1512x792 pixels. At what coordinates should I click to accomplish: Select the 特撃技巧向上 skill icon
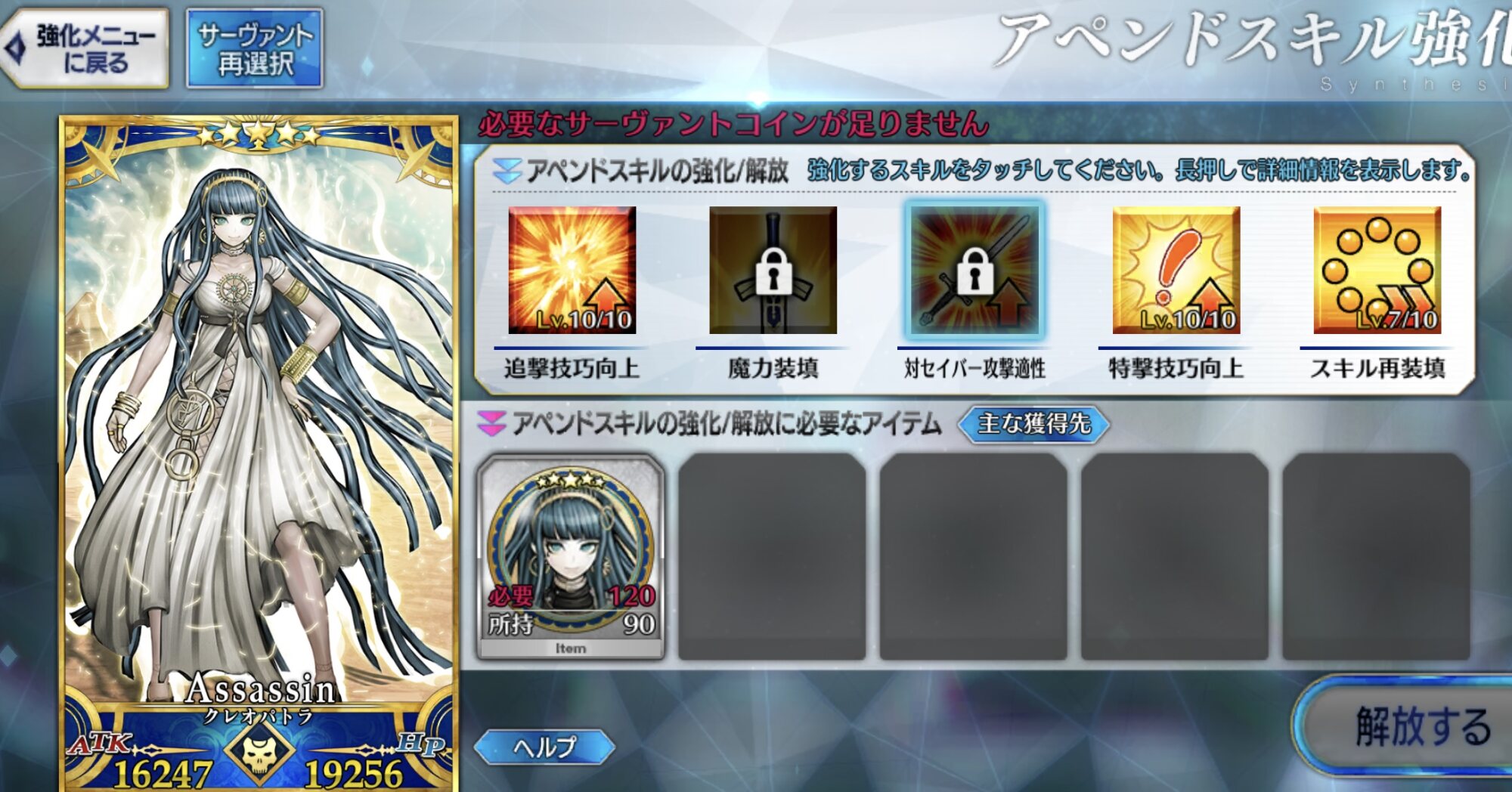(1176, 270)
